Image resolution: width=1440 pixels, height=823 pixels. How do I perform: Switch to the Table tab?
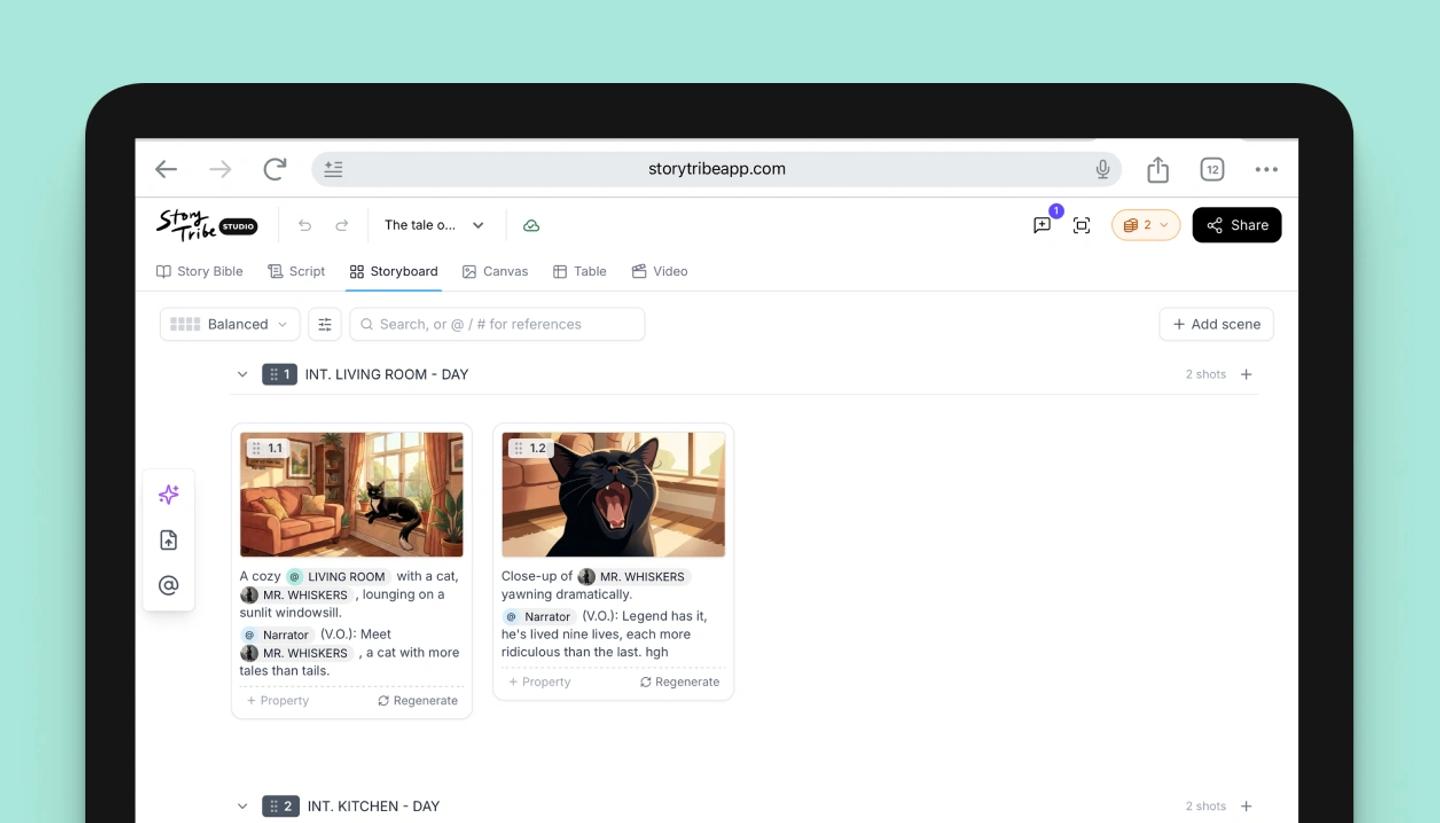click(x=580, y=271)
